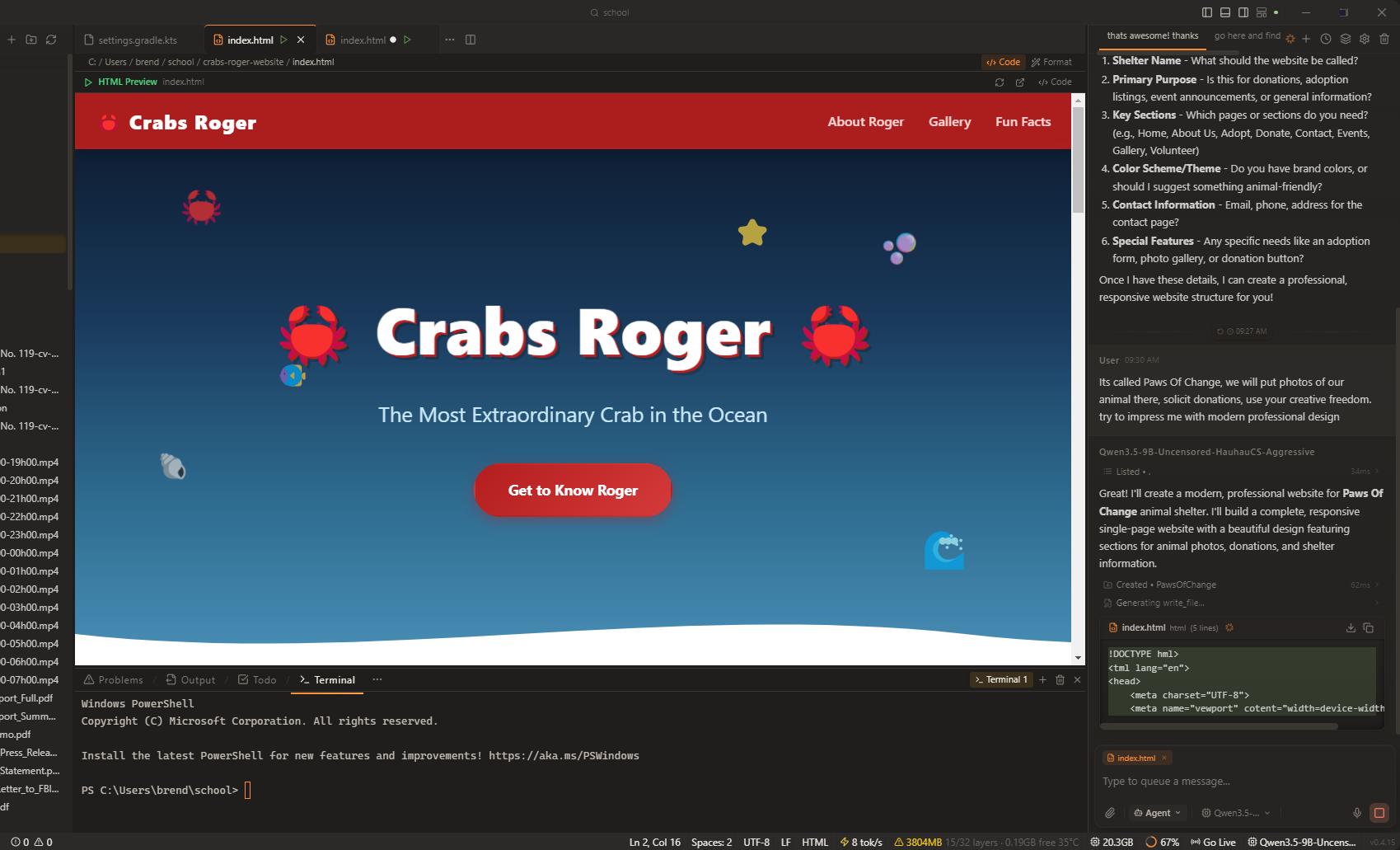The width and height of the screenshot is (1400, 850).
Task: Attach a file with paperclip icon
Action: [x=1110, y=813]
